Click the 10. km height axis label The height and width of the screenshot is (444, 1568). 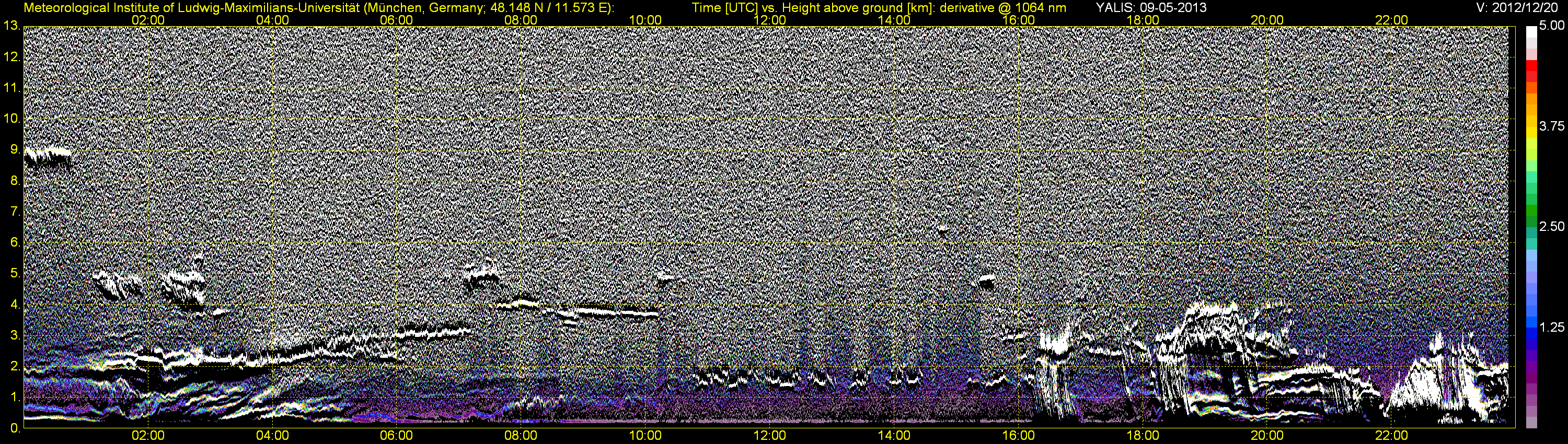[x=12, y=119]
